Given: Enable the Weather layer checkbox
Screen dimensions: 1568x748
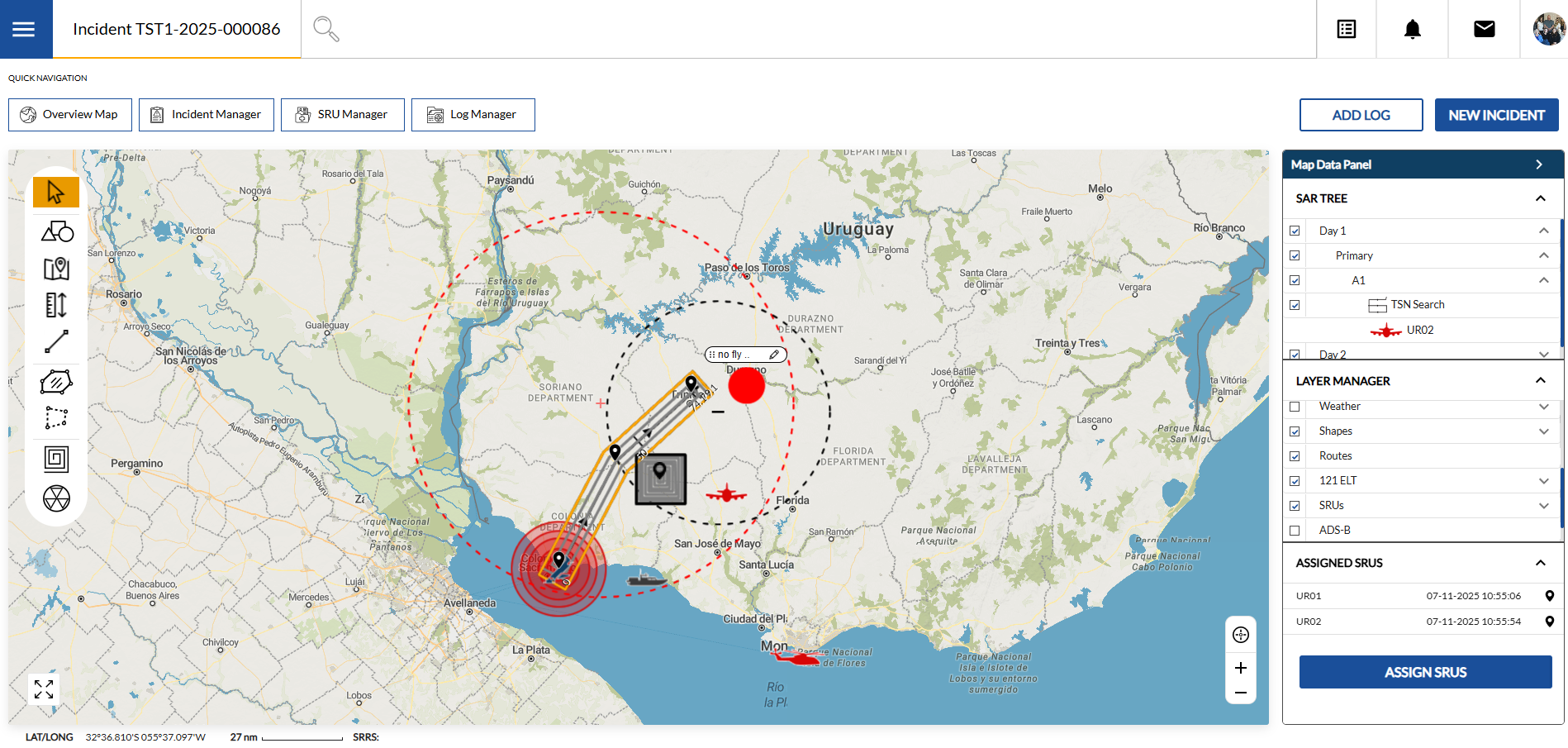Looking at the screenshot, I should [x=1295, y=407].
